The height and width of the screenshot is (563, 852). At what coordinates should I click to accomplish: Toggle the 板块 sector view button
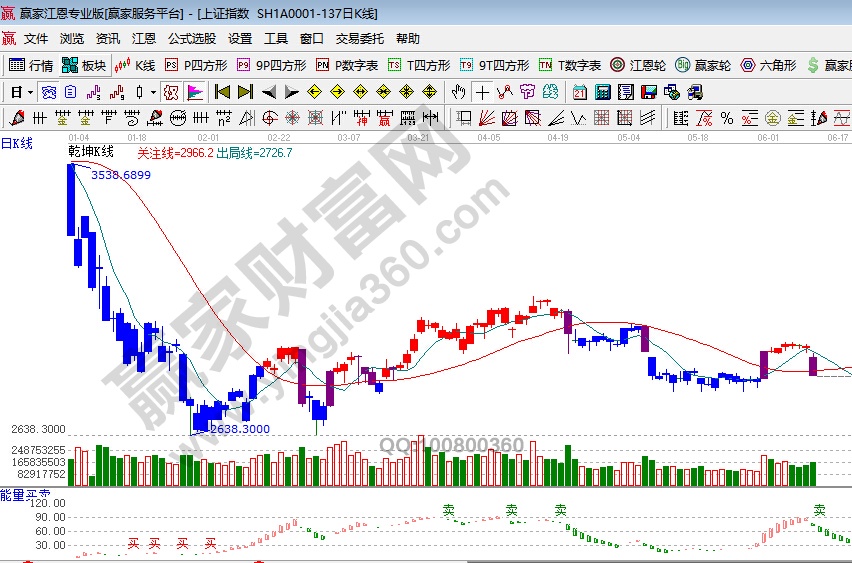(84, 65)
